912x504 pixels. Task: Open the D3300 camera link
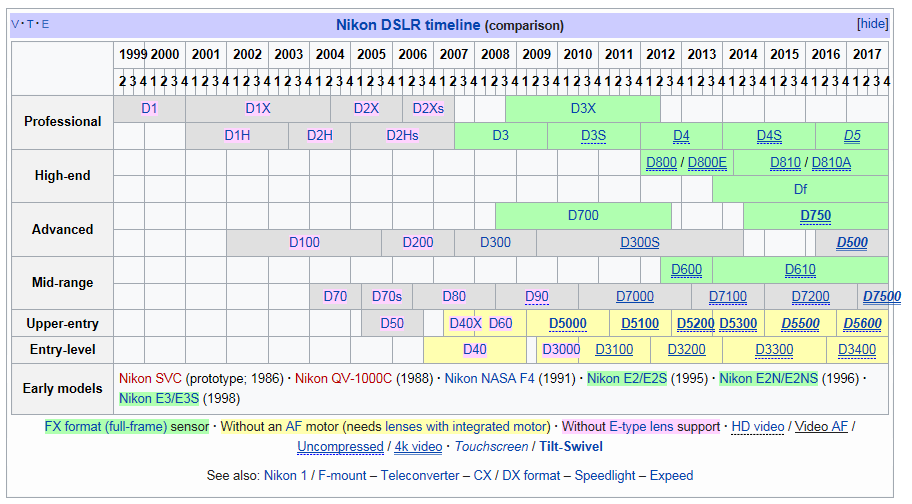tap(774, 349)
